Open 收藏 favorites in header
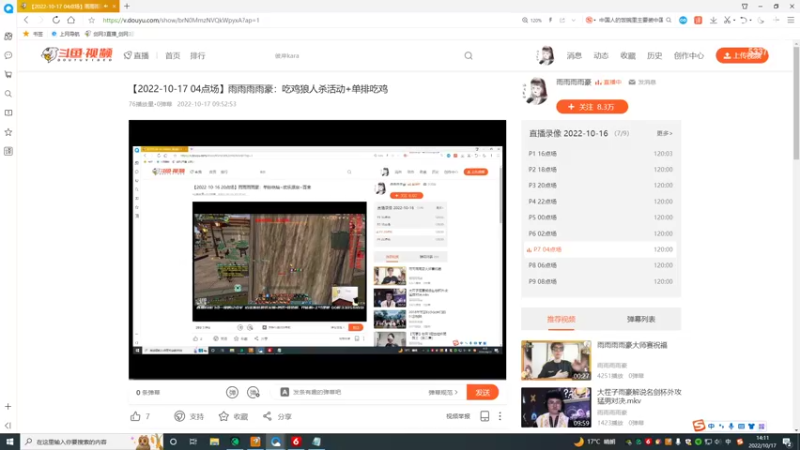Viewport: 800px width, 450px height. (x=628, y=56)
